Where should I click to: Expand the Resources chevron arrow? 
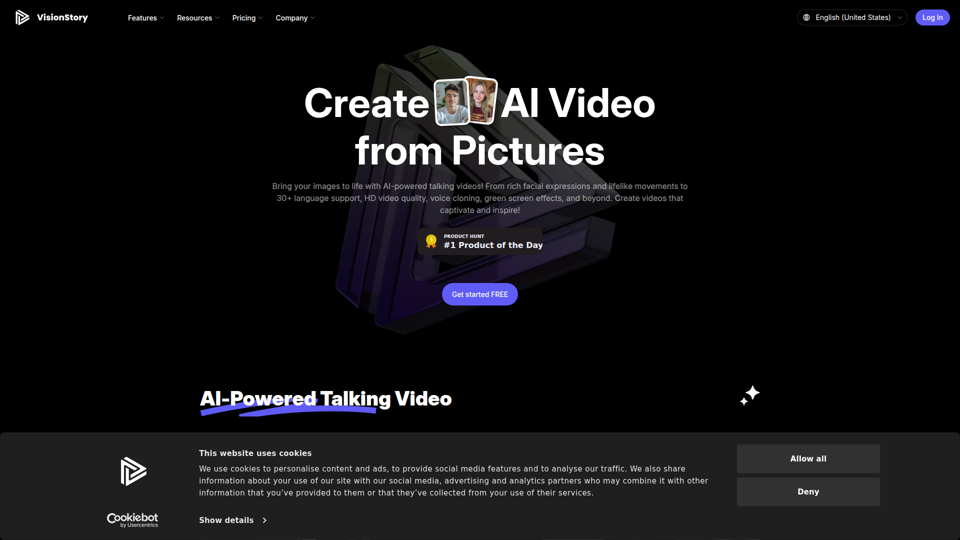pos(217,18)
